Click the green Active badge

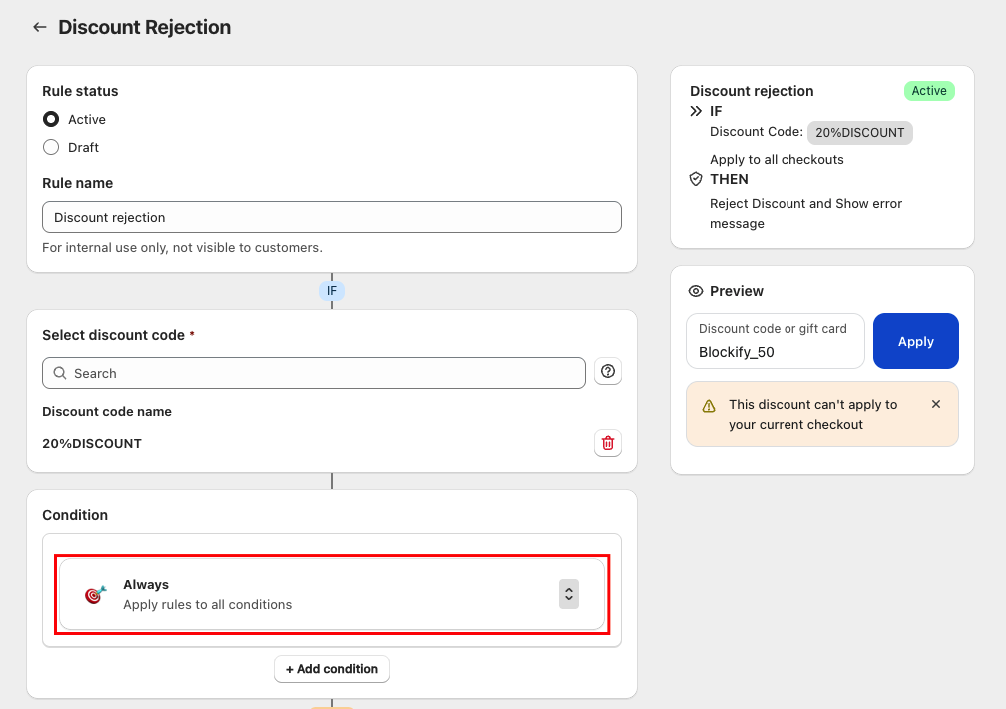[929, 90]
